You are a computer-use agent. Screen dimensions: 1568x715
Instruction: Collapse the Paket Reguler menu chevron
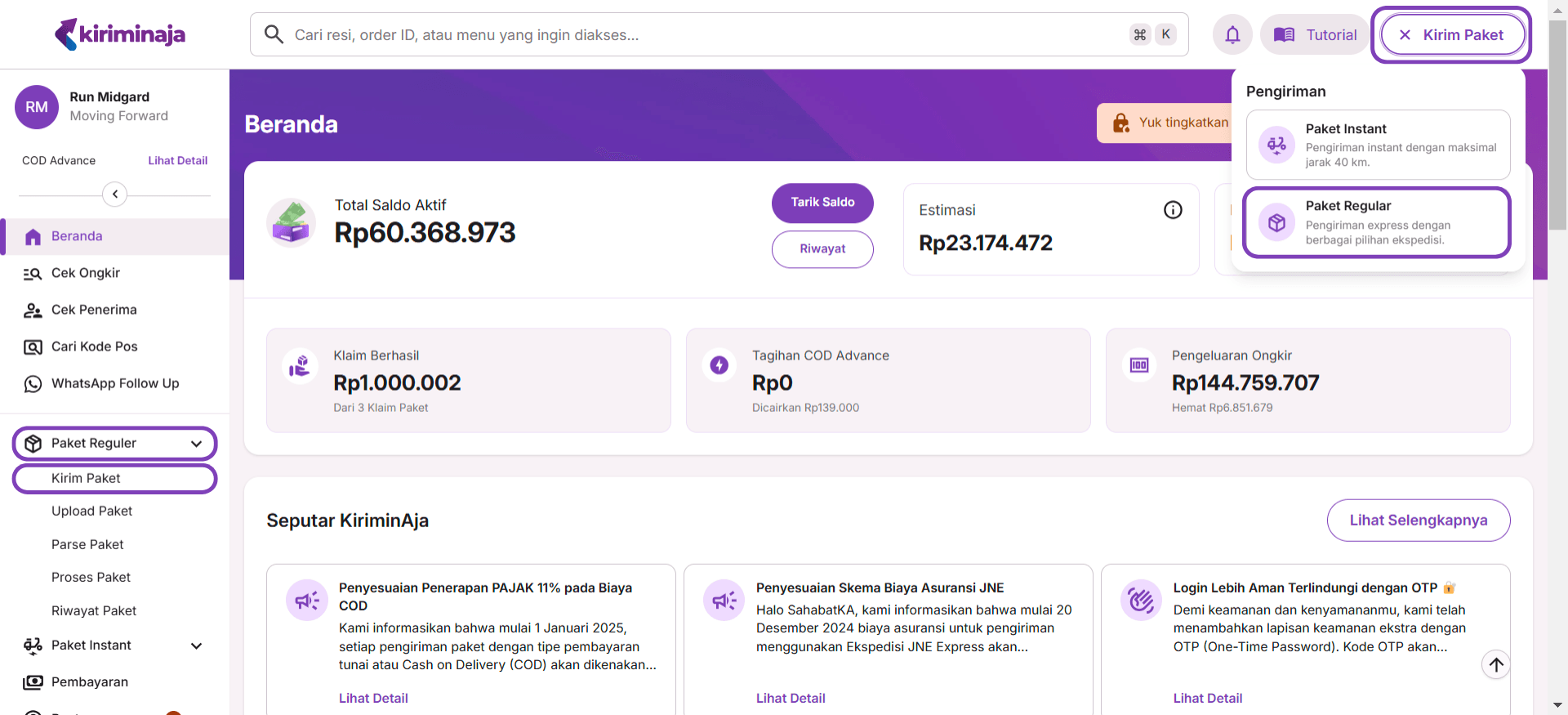tap(196, 444)
